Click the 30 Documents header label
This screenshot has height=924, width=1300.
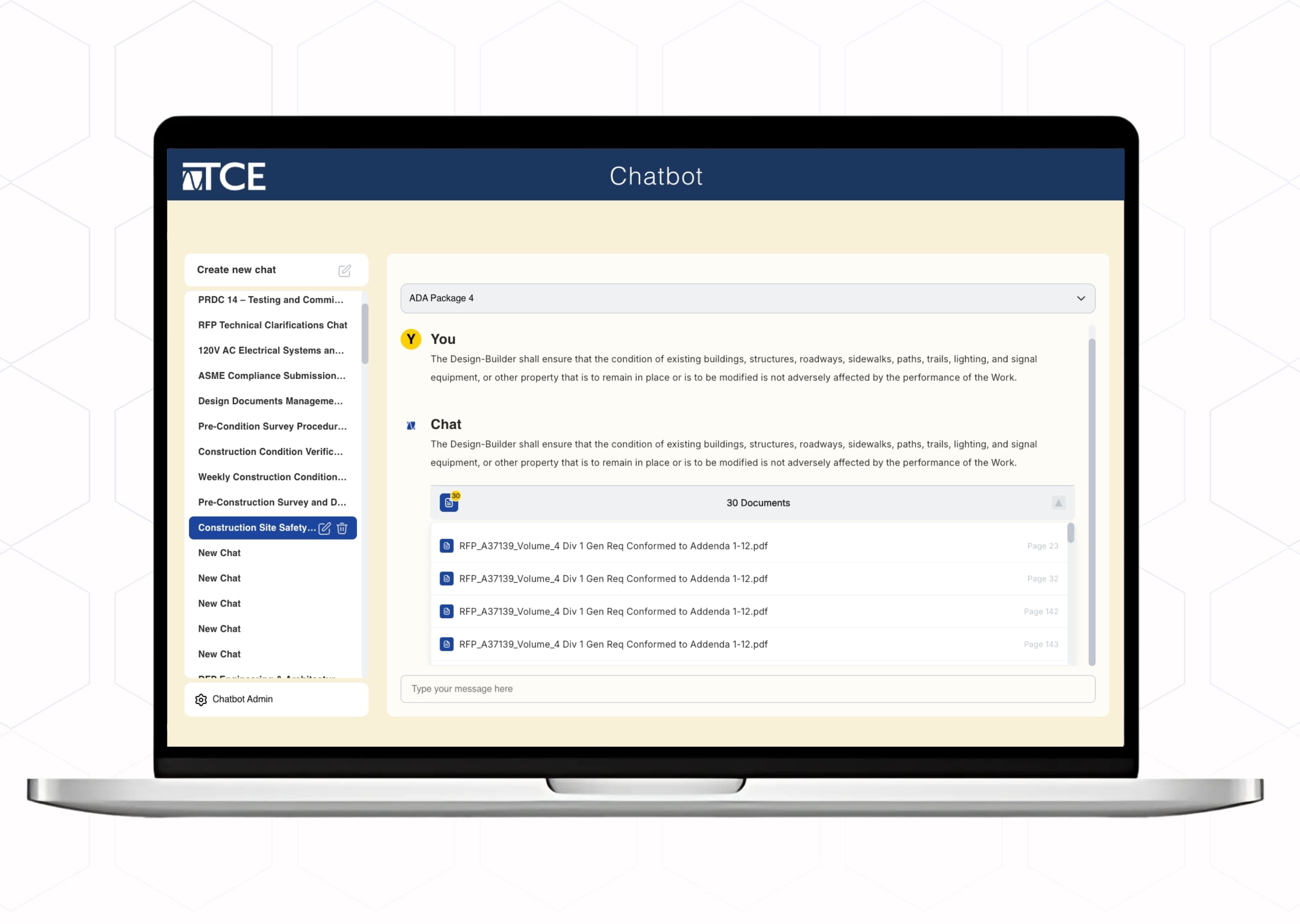758,503
